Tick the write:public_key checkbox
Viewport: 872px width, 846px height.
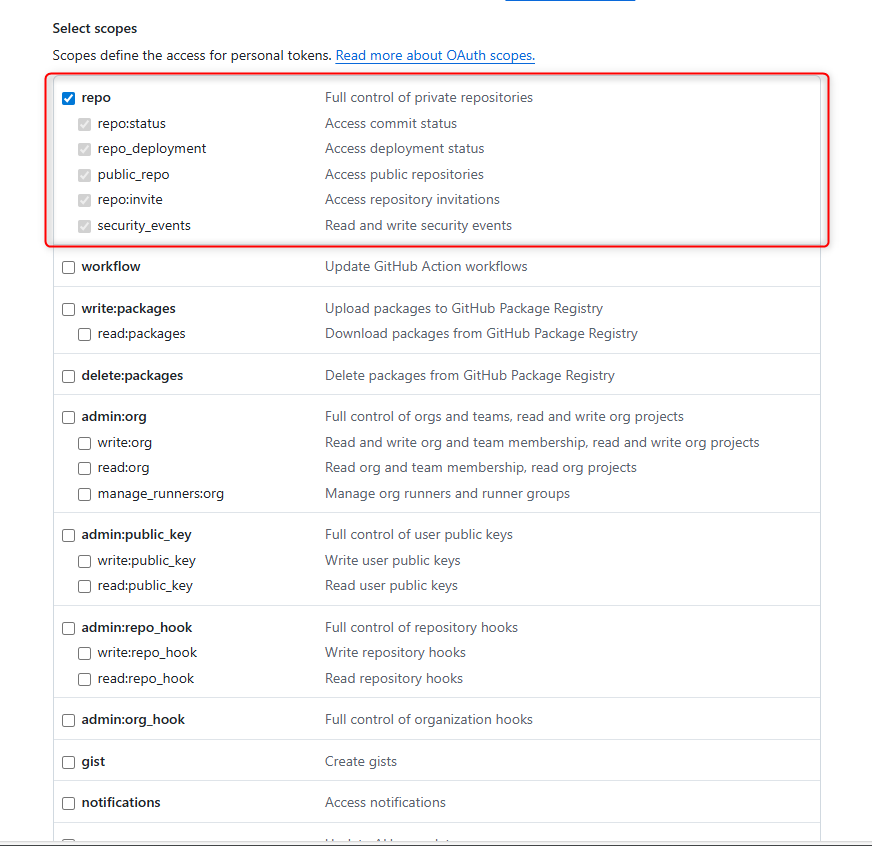[85, 561]
